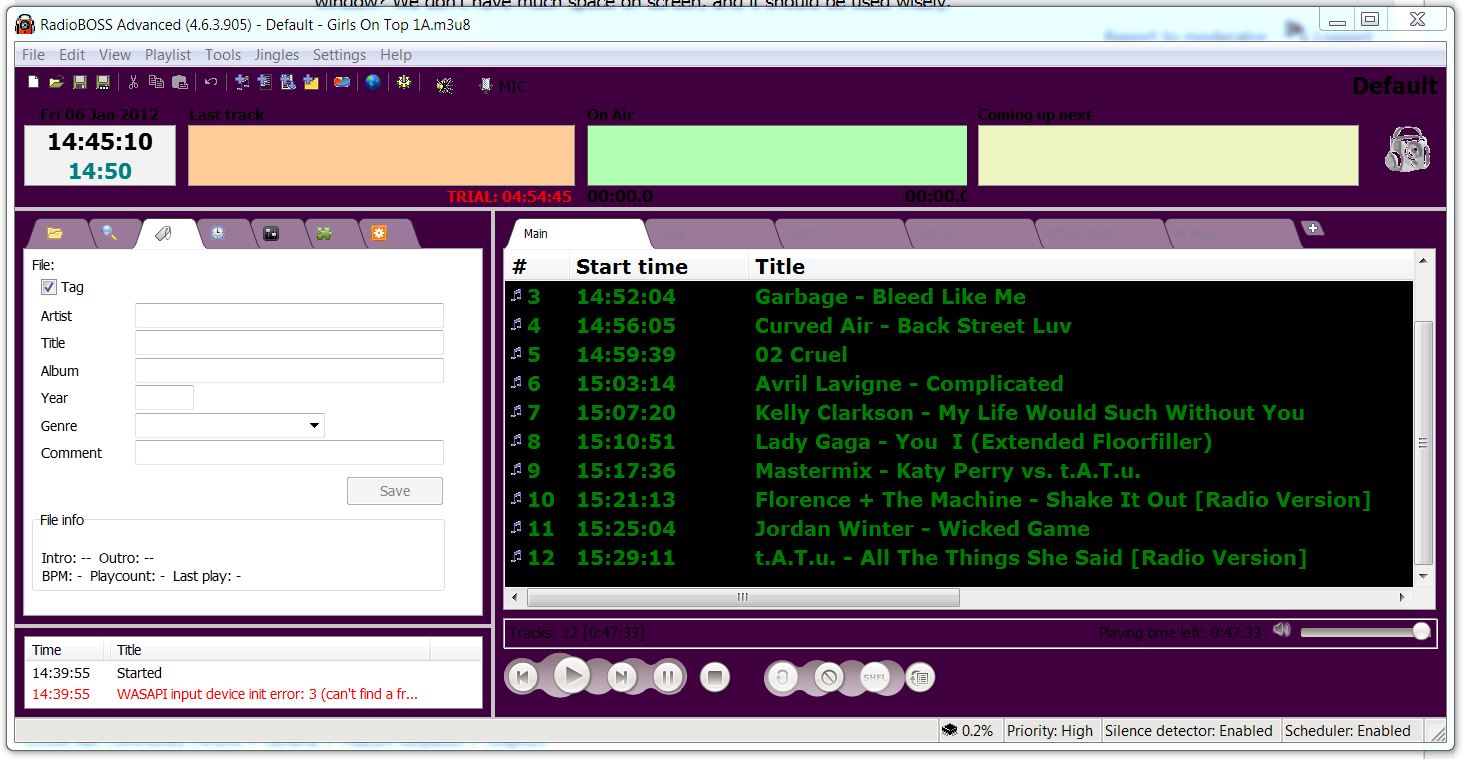
Task: Open the Jingles menu
Action: (277, 55)
